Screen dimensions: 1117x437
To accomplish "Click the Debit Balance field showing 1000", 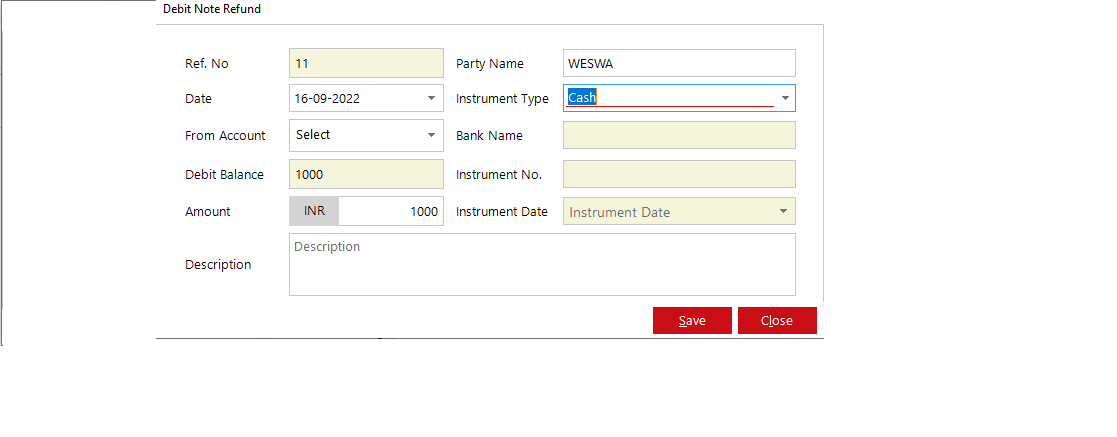I will coord(366,175).
